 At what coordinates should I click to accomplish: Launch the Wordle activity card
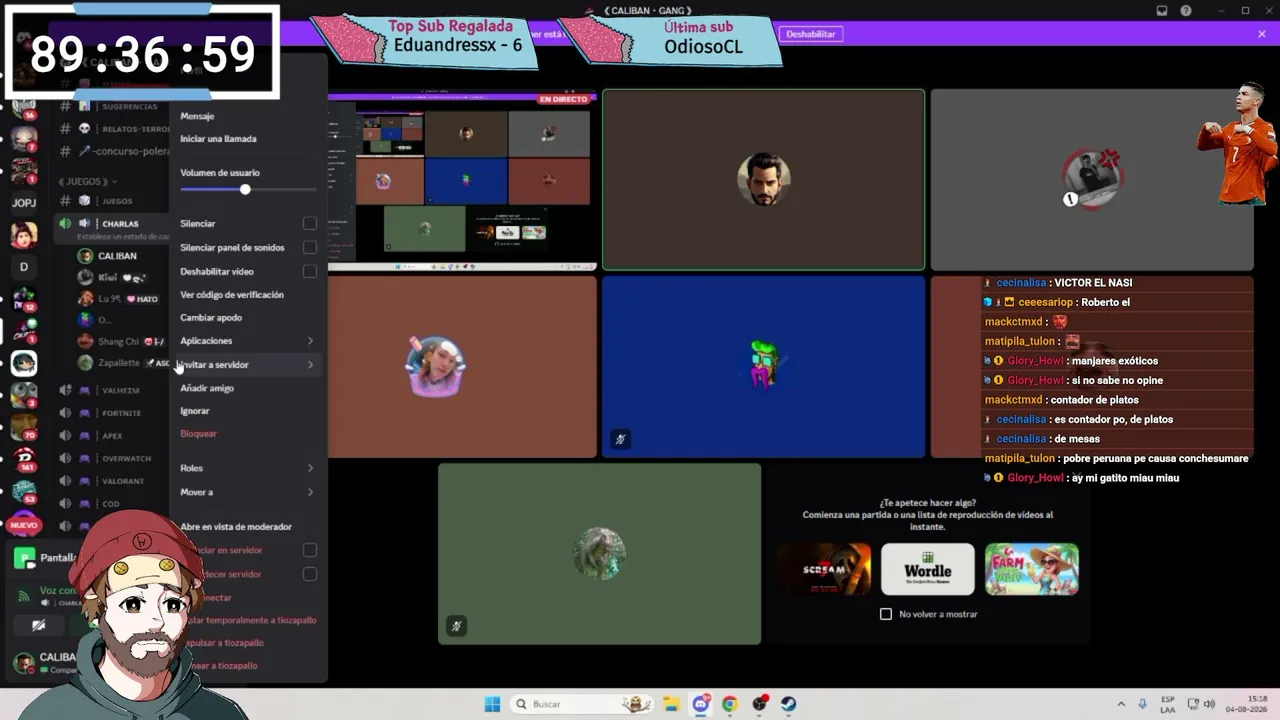[x=928, y=569]
